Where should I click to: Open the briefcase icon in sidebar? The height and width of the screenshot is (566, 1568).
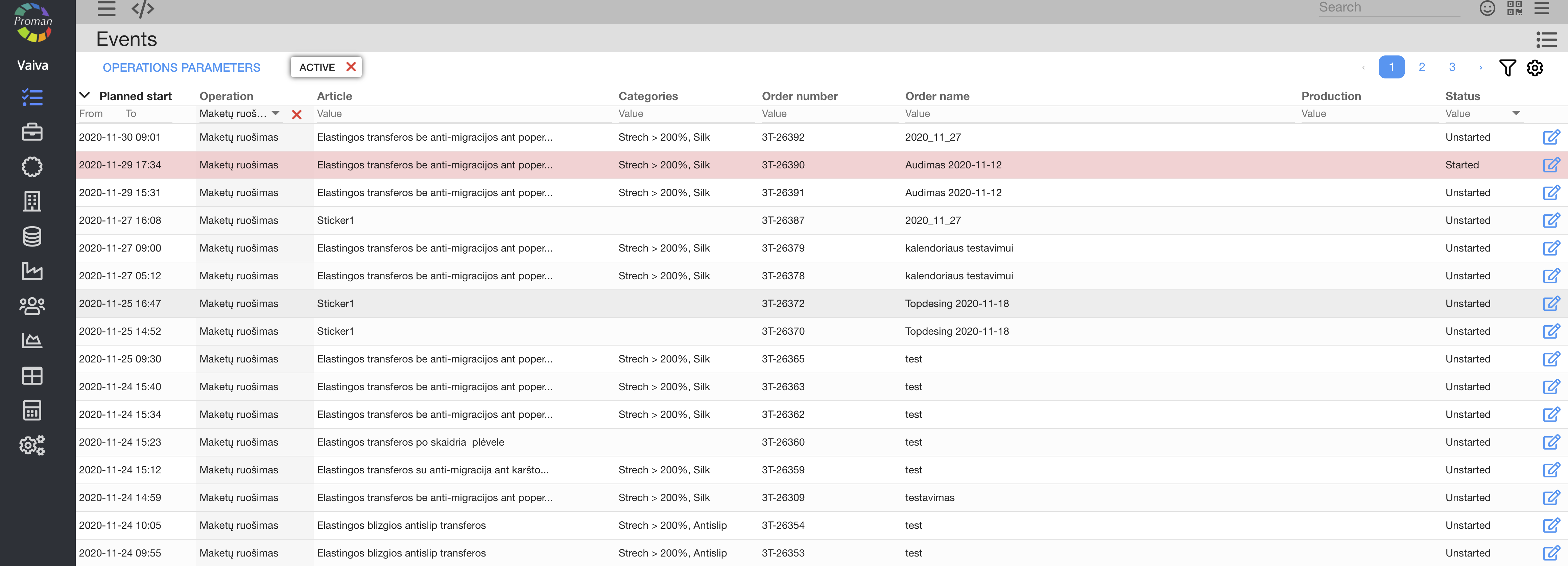coord(32,132)
